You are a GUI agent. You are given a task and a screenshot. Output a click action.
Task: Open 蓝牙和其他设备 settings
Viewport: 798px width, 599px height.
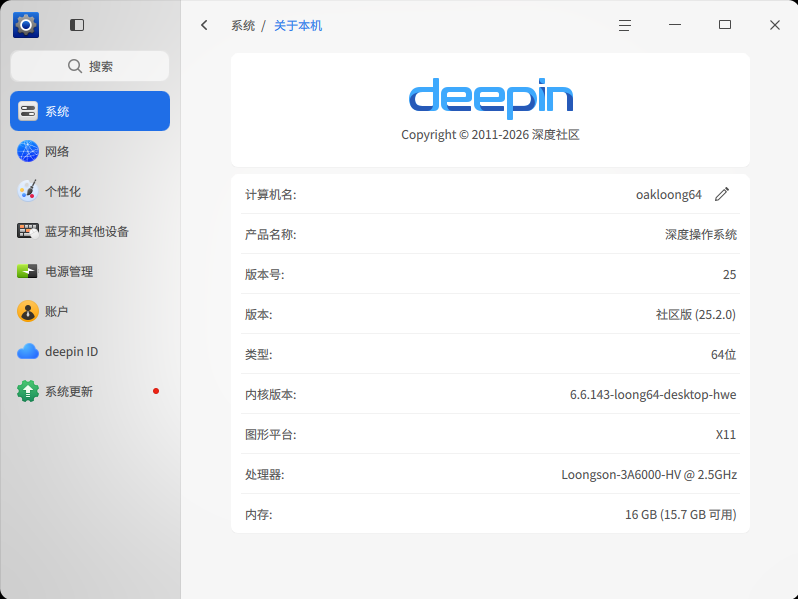90,232
